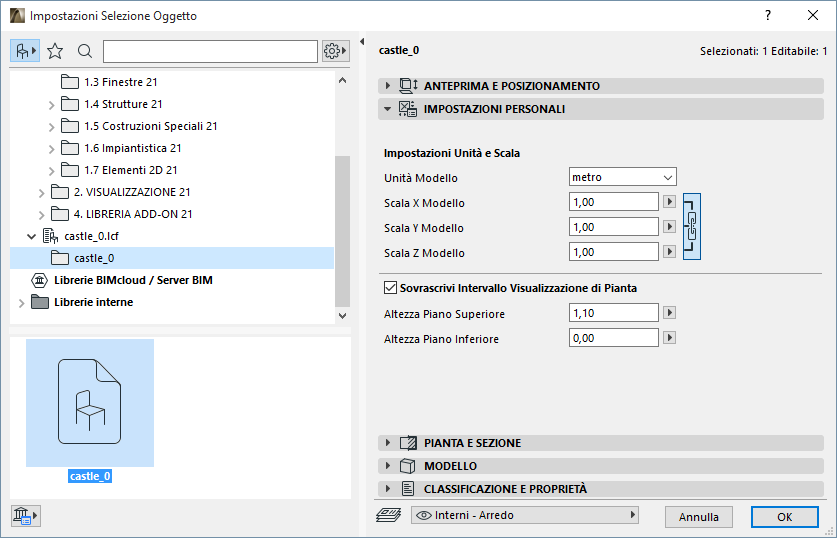Open the library view mode button
Image resolution: width=837 pixels, height=538 pixels.
[24, 51]
